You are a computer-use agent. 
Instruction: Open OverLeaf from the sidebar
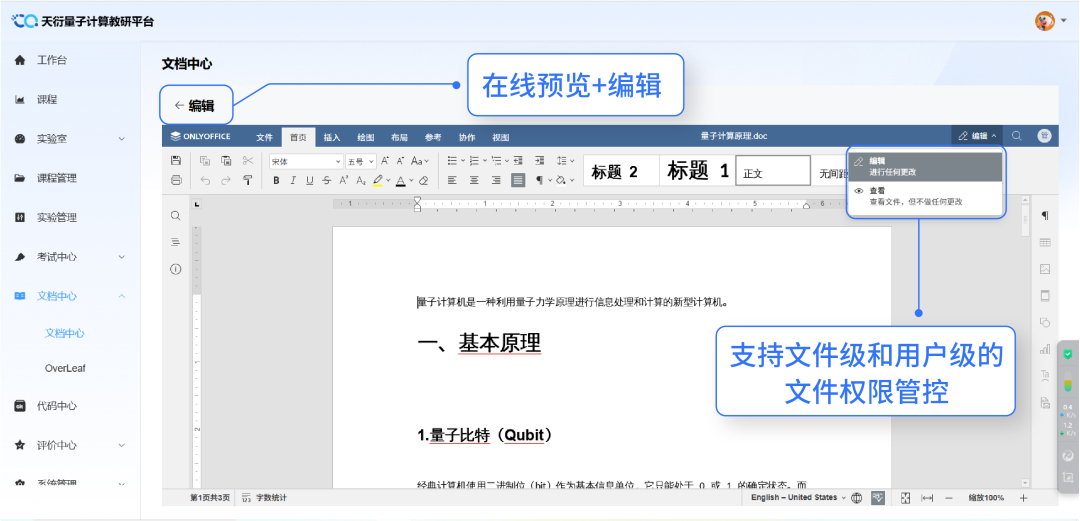[x=65, y=368]
